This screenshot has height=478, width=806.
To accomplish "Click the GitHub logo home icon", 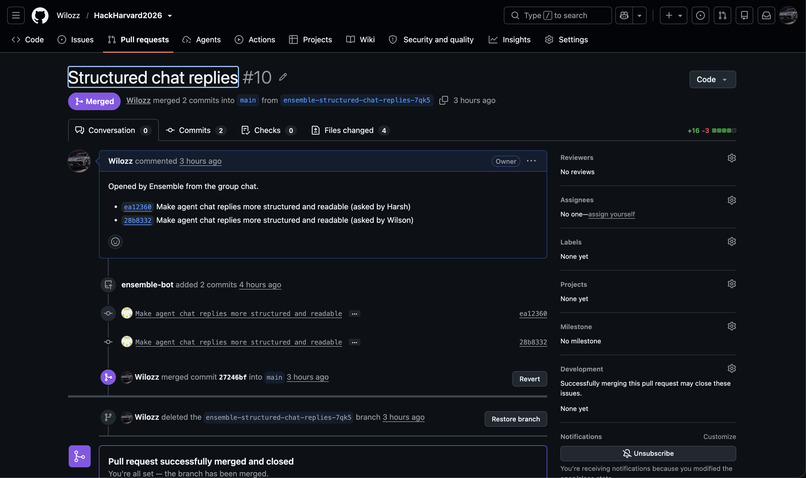I will pyautogui.click(x=40, y=15).
